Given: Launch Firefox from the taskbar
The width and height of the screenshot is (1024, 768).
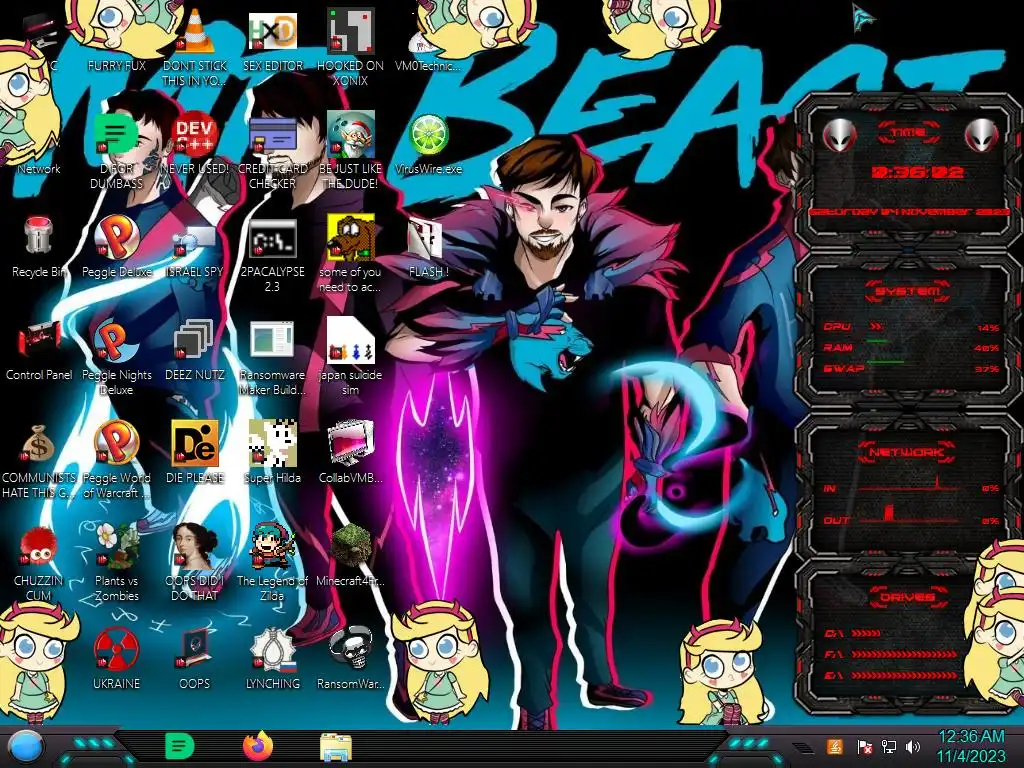Looking at the screenshot, I should click(x=258, y=746).
